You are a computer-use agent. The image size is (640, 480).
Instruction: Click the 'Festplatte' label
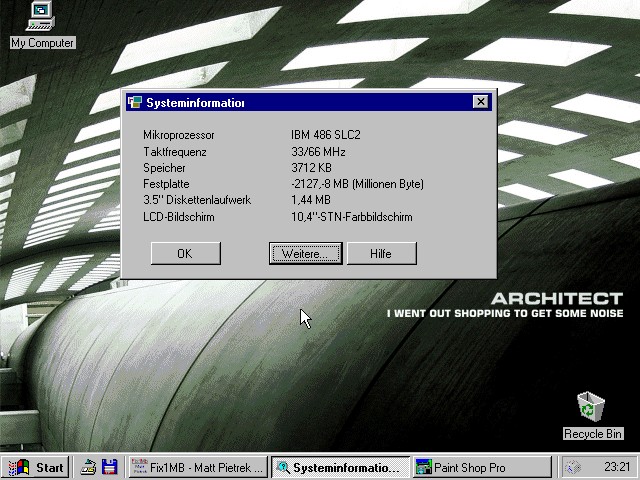coord(166,184)
